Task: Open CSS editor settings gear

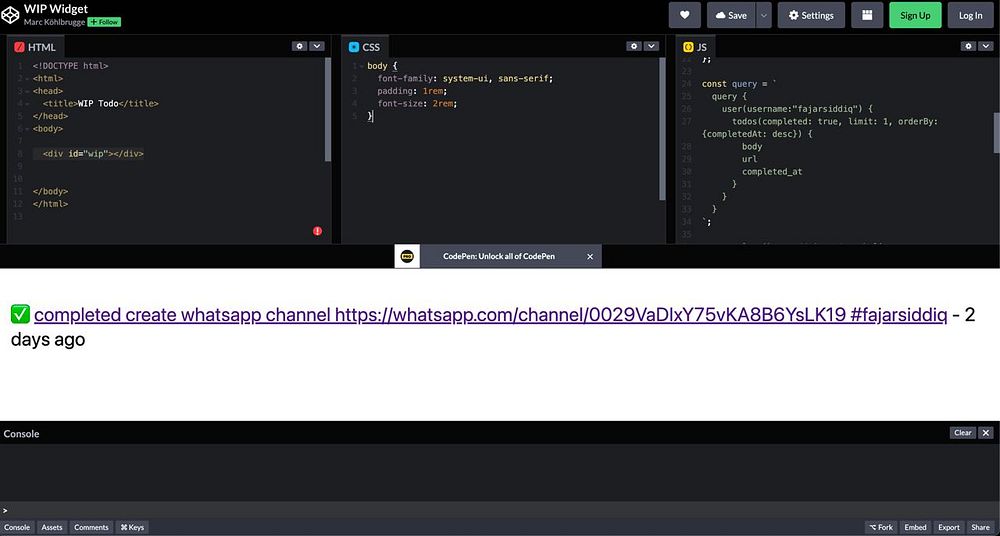Action: click(634, 46)
